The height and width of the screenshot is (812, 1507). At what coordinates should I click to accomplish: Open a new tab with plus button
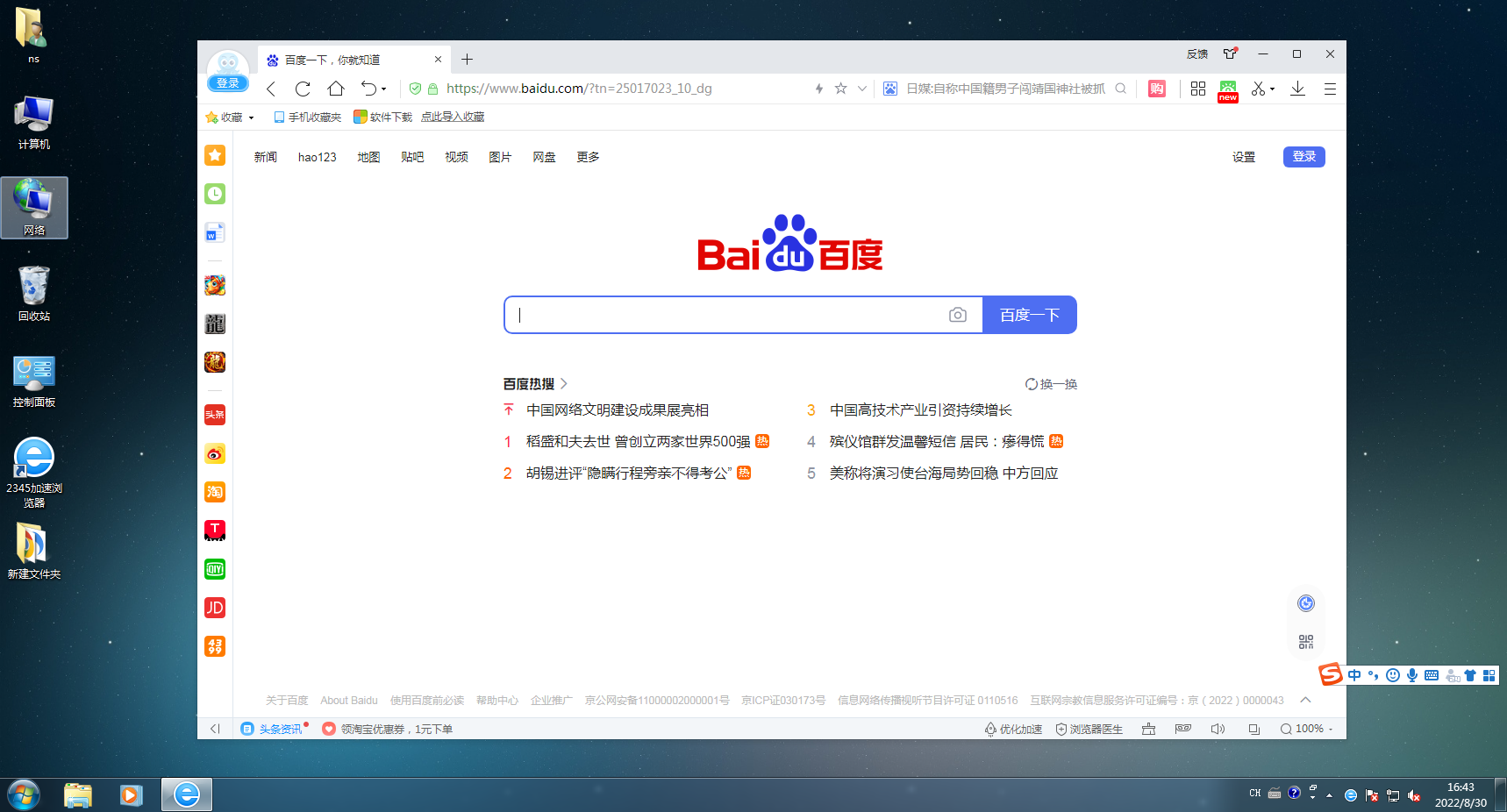tap(468, 60)
